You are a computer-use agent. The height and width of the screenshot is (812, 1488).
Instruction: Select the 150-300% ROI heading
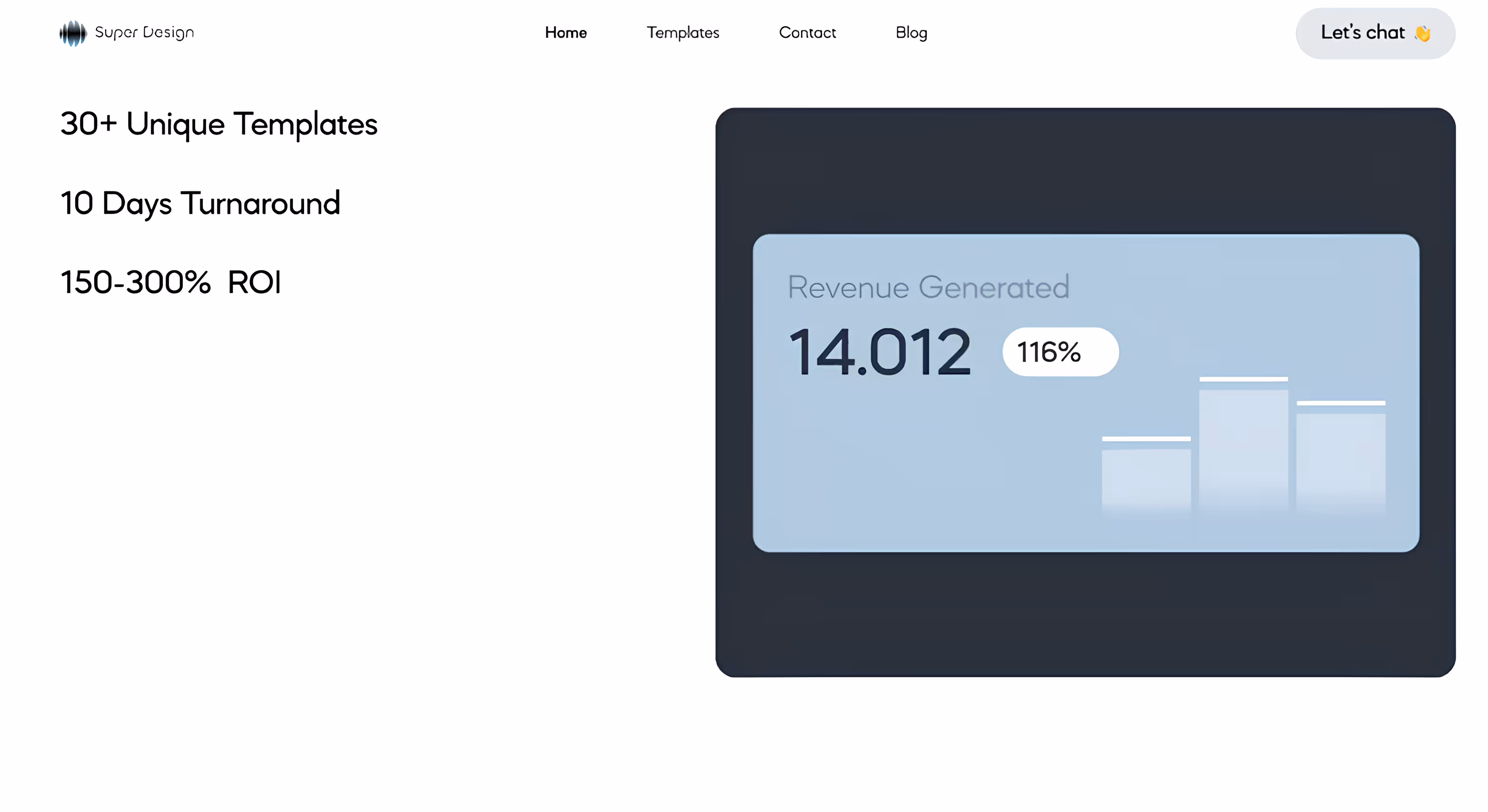[171, 282]
